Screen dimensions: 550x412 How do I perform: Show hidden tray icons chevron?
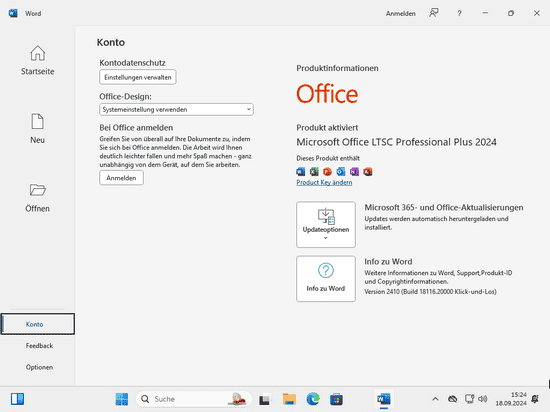(435, 399)
